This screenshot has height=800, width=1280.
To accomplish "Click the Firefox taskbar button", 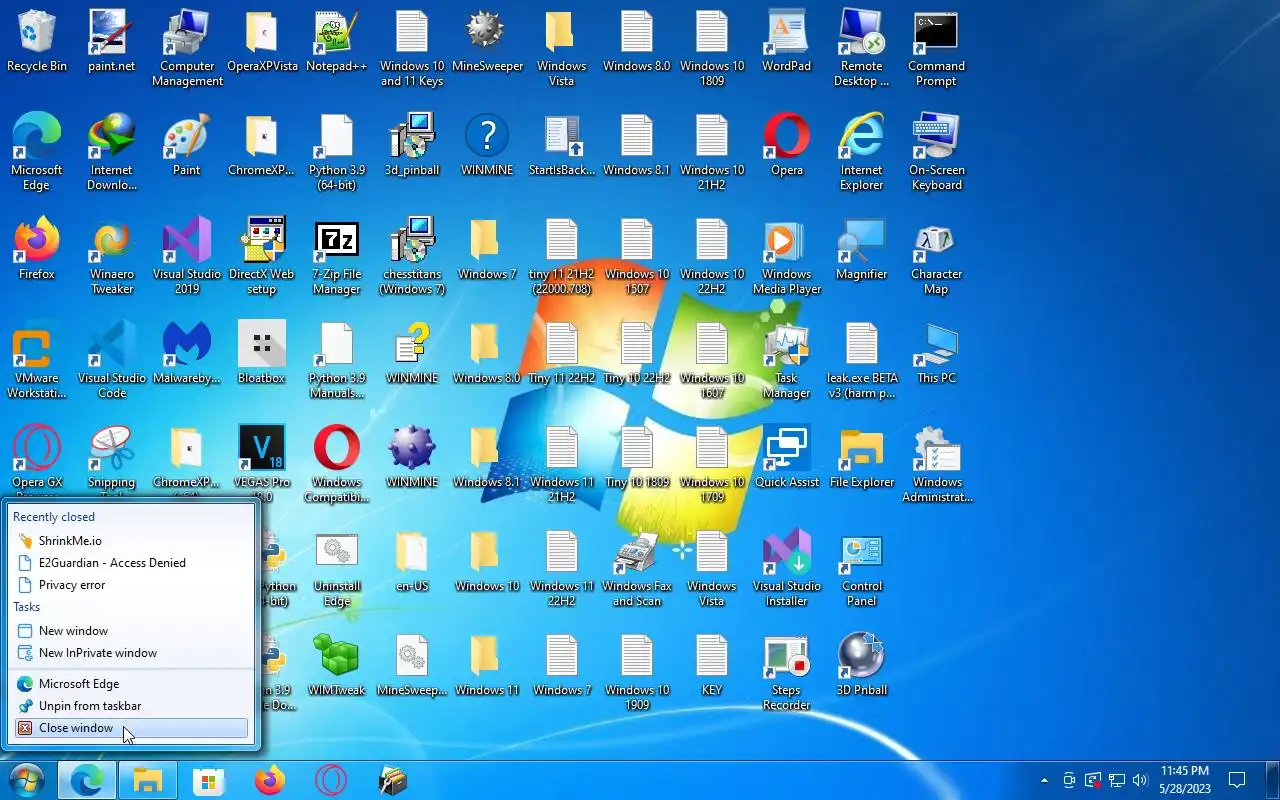I will (270, 780).
